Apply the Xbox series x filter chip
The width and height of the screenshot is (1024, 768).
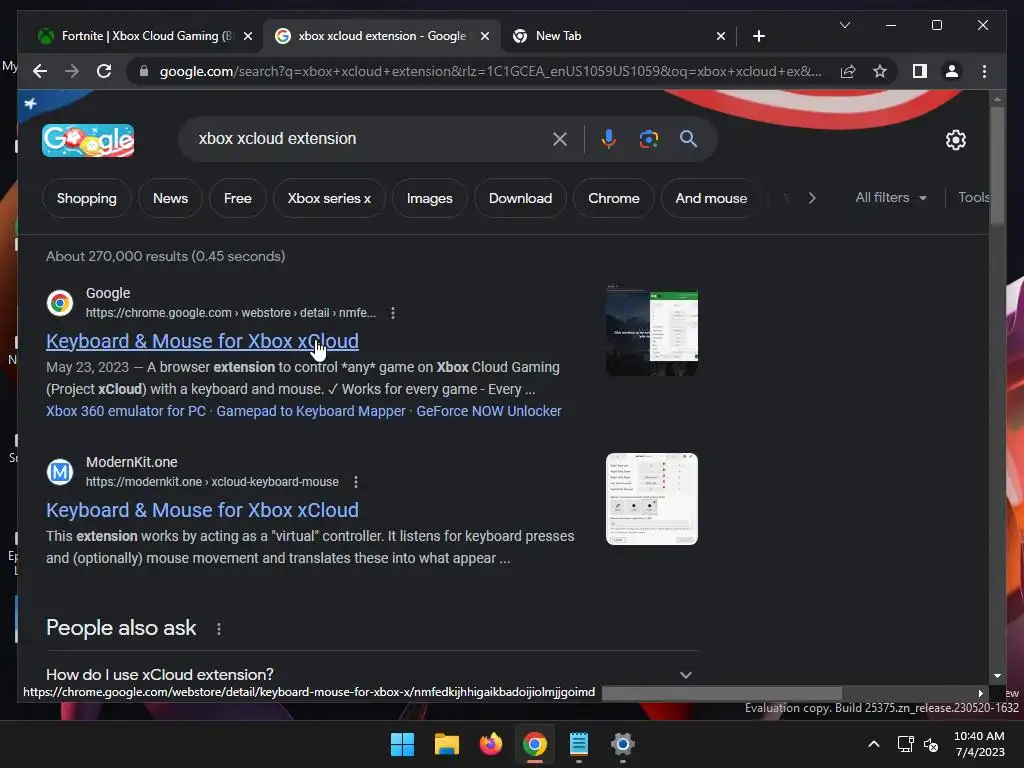click(329, 198)
